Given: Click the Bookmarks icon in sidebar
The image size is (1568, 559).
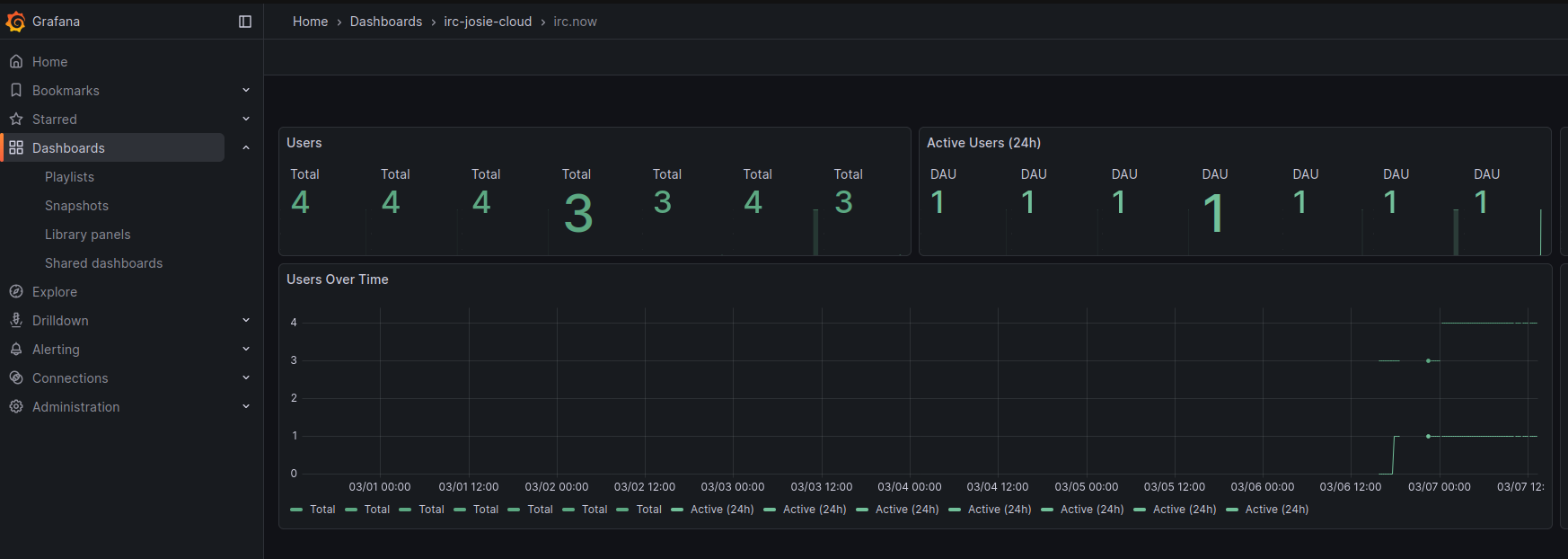Looking at the screenshot, I should tap(16, 91).
